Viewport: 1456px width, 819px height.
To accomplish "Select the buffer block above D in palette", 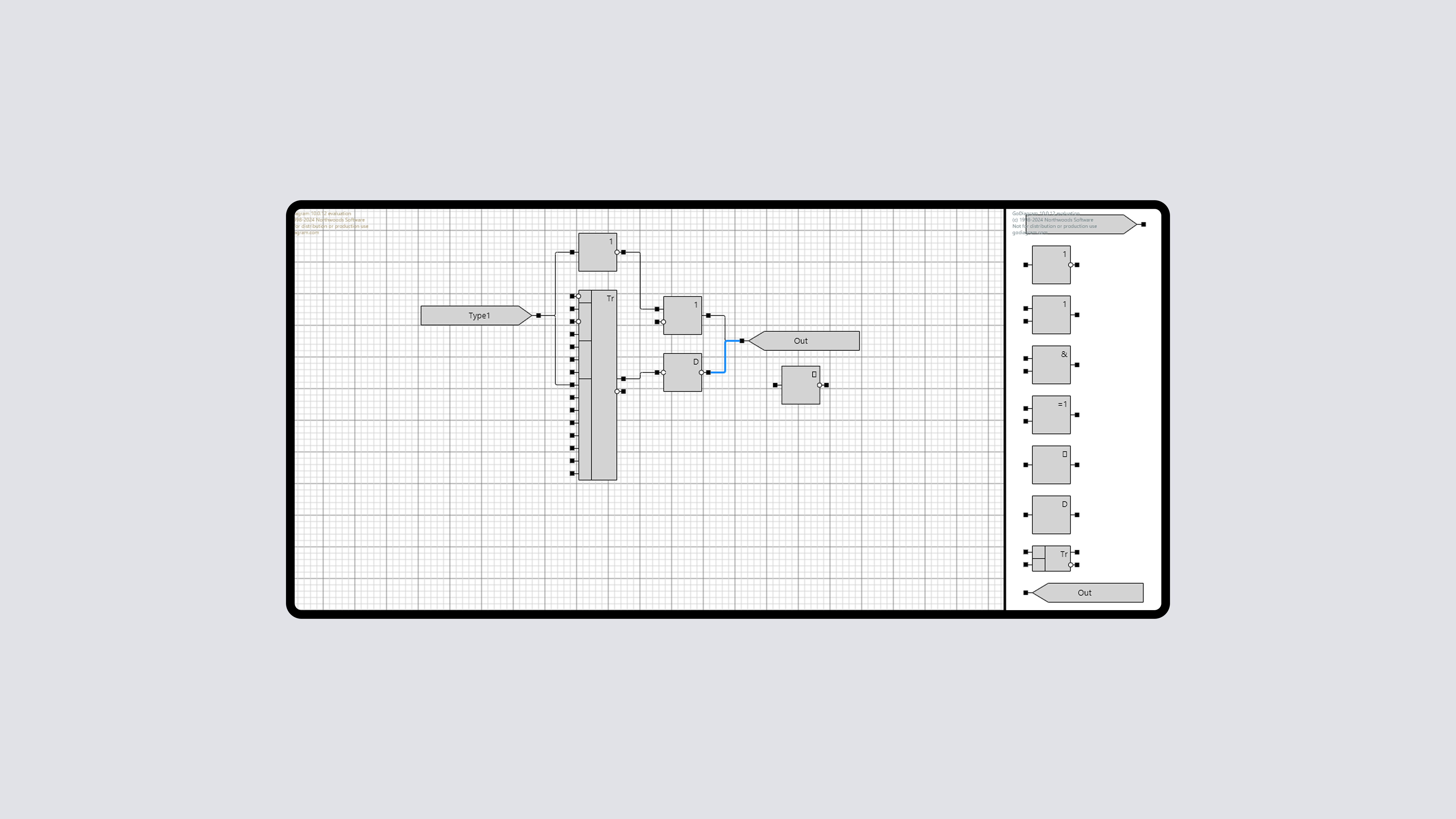I will [x=1051, y=465].
